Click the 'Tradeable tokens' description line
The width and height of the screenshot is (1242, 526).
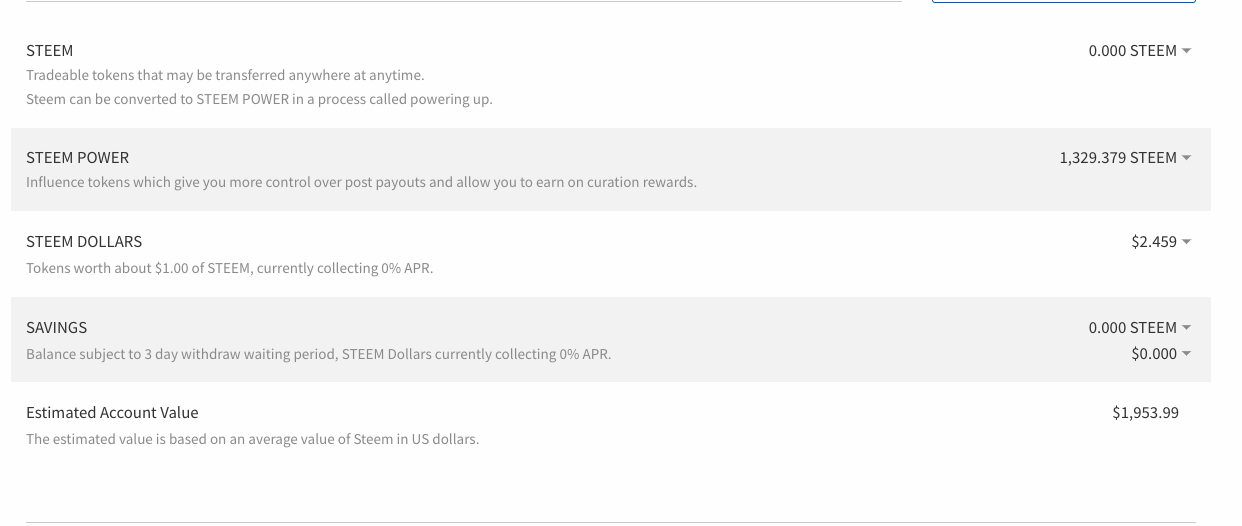pos(225,76)
